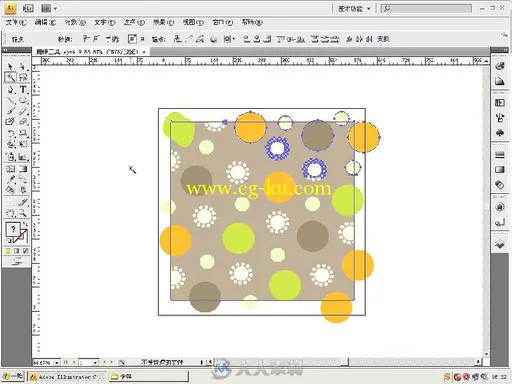The image size is (512, 384).
Task: Select the Ellipse shape tool
Action: (23, 100)
